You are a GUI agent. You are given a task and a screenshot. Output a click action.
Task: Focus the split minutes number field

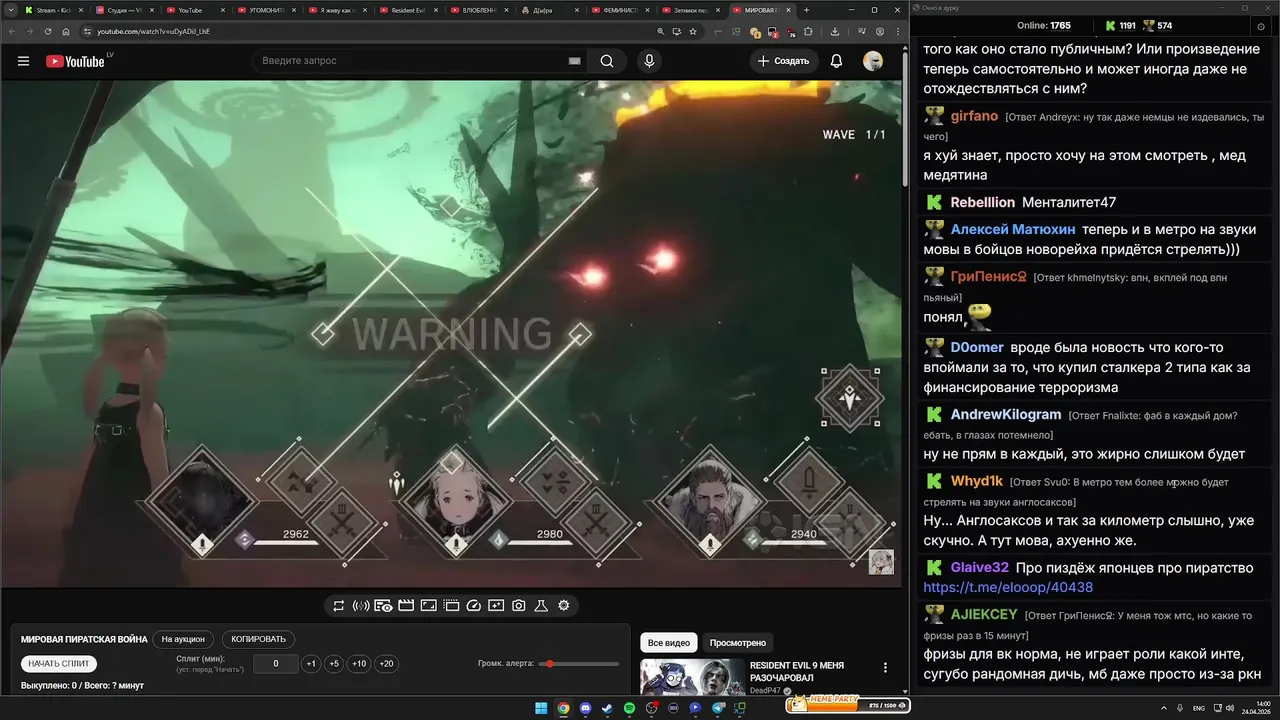[275, 664]
